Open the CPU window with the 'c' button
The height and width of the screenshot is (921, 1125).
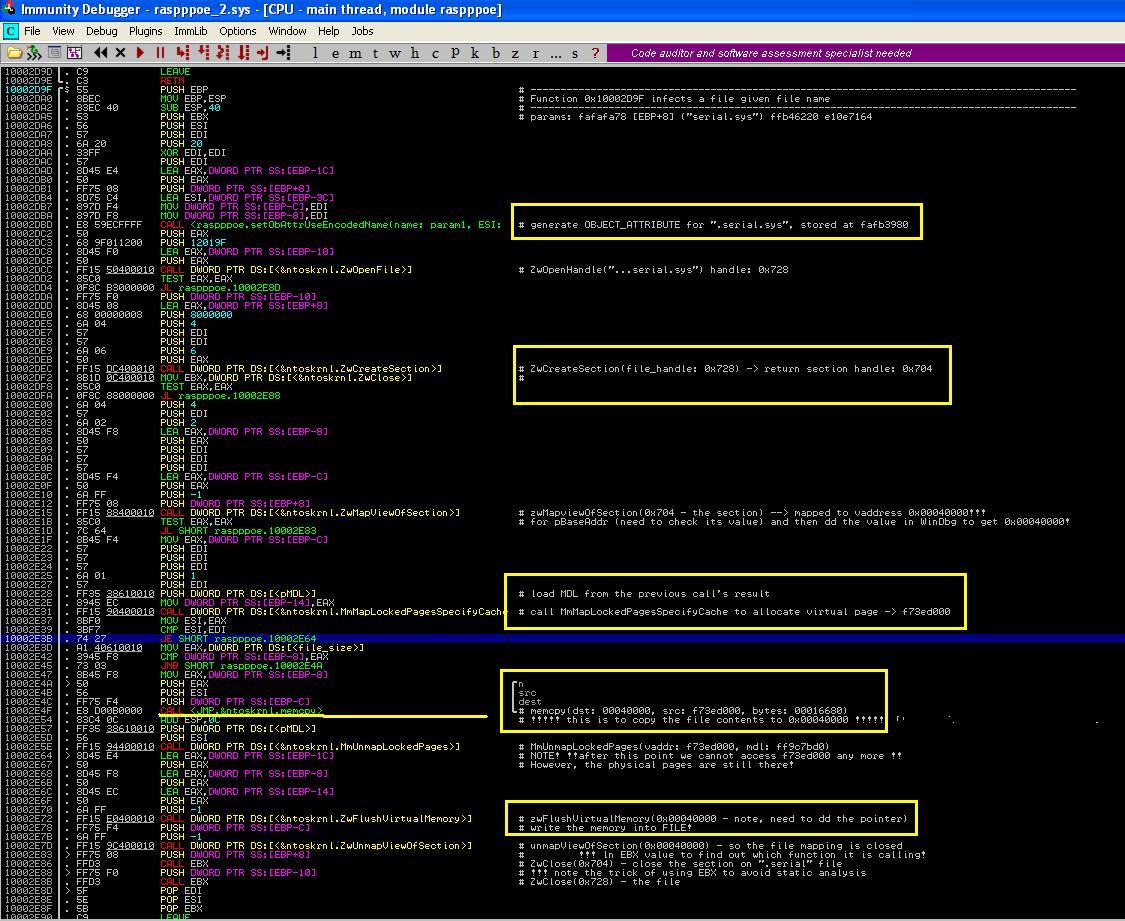pyautogui.click(x=435, y=54)
